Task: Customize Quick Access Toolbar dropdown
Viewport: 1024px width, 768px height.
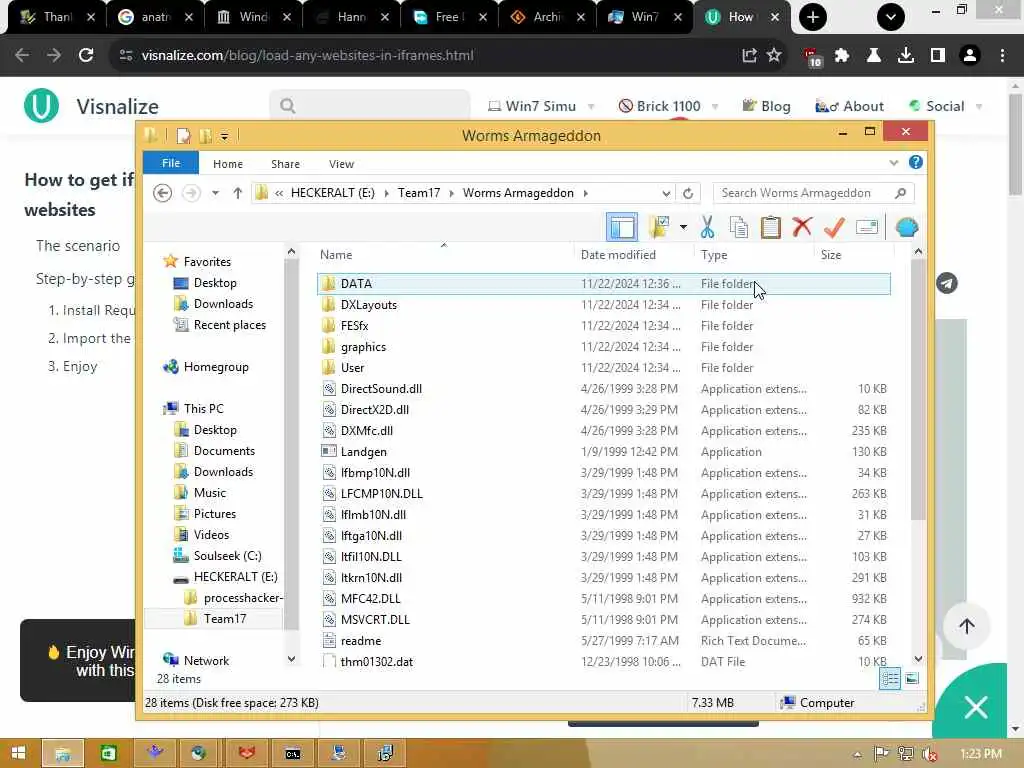Action: (224, 136)
